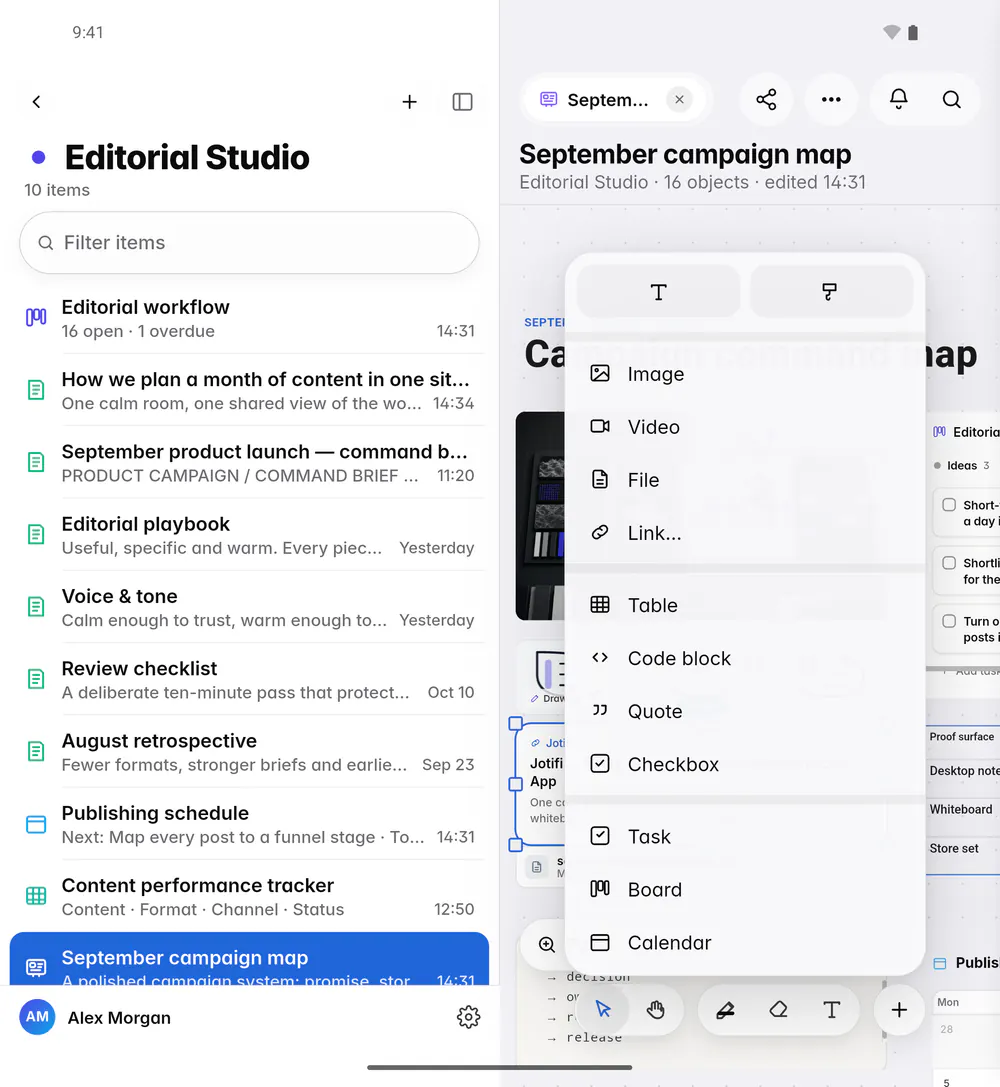Image resolution: width=1000 pixels, height=1087 pixels.
Task: Insert a Quote from the menu
Action: [x=745, y=711]
